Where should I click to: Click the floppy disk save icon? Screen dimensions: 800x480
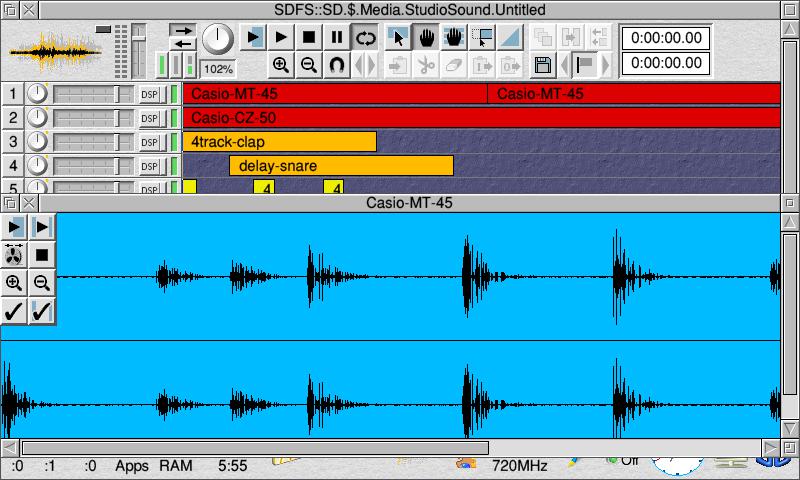[543, 66]
